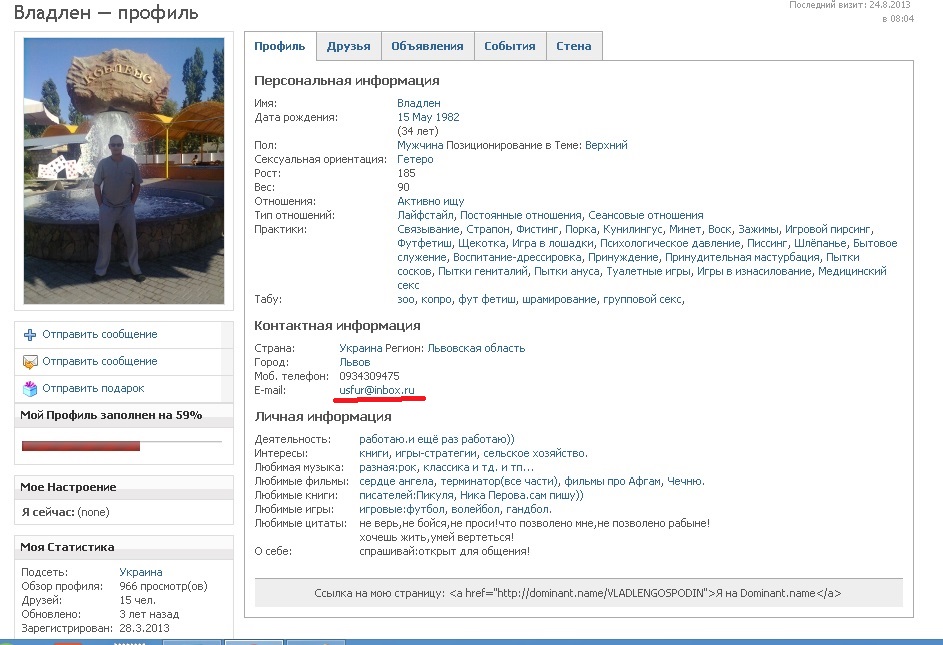This screenshot has width=943, height=645.
Task: Open the Друзья tab
Action: 348,46
